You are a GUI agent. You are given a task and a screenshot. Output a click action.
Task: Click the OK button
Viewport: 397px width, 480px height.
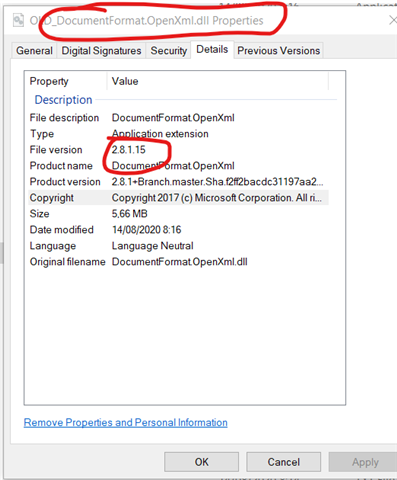click(x=201, y=462)
